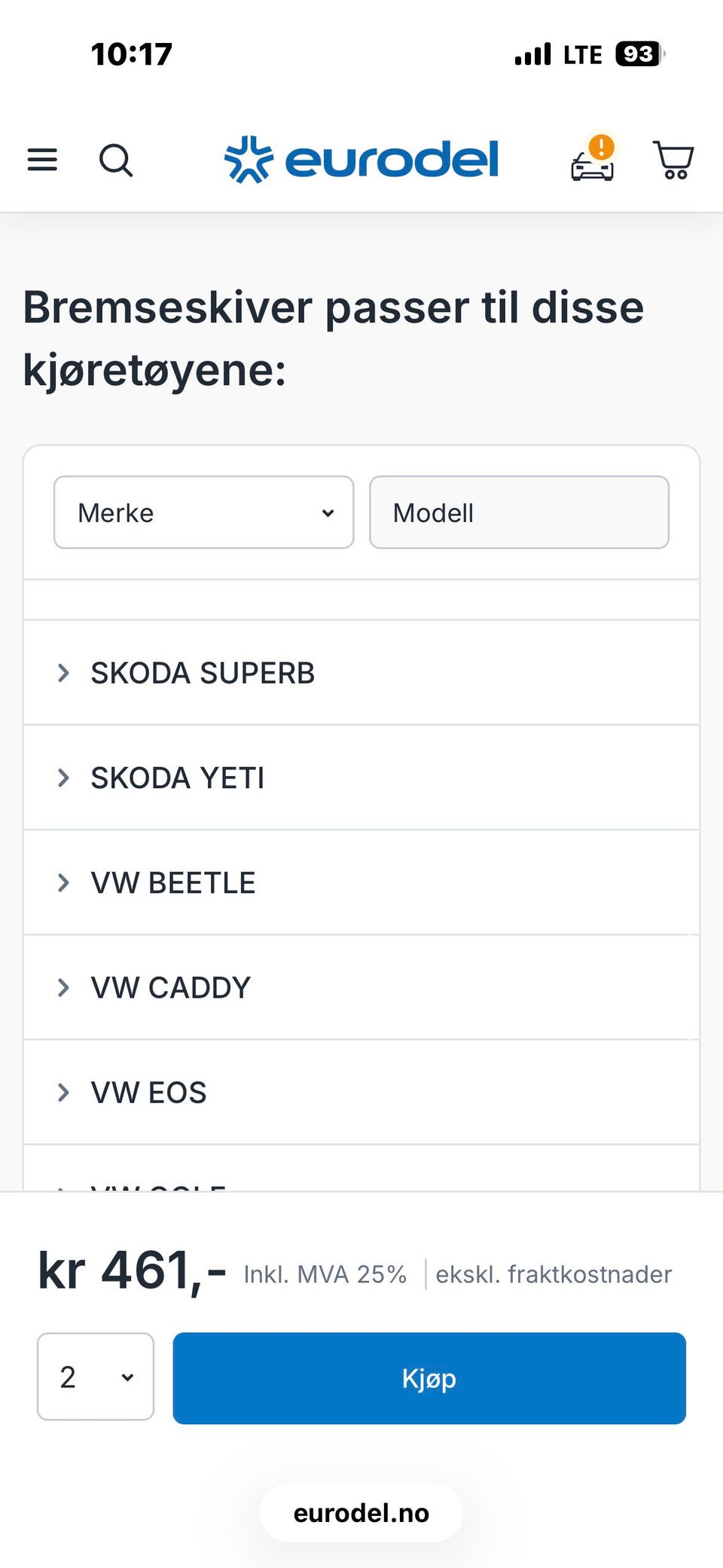Select the SKODA SUPERB row label
This screenshot has height=1568, width=723.
click(x=203, y=673)
